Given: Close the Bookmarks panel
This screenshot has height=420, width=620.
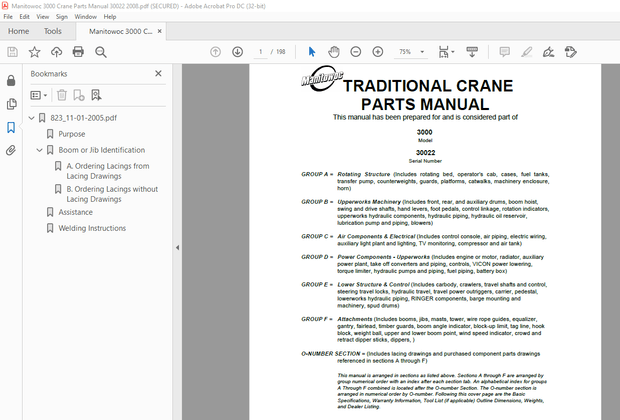Looking at the screenshot, I should click(x=158, y=73).
